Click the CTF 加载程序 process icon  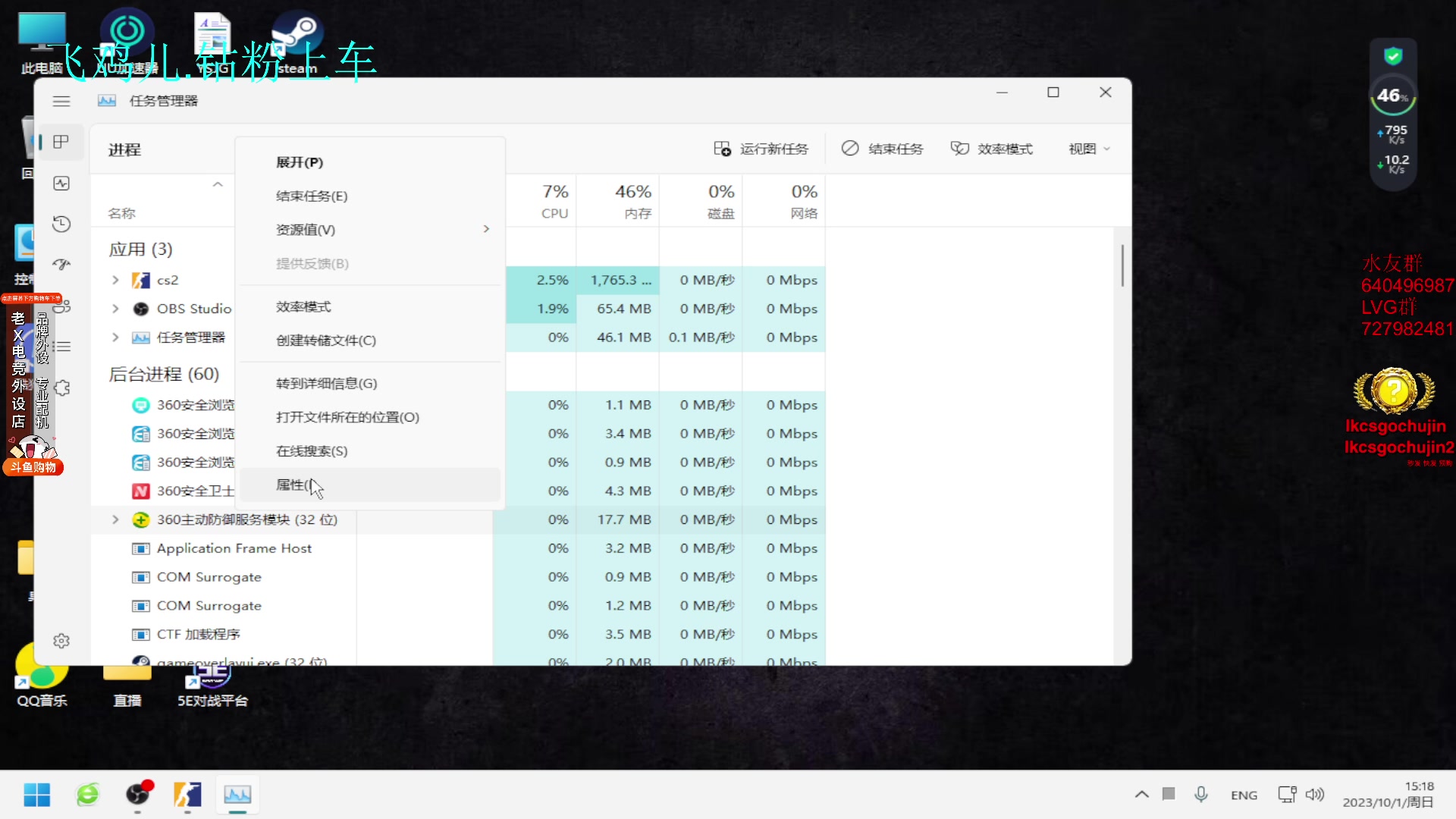pos(141,635)
